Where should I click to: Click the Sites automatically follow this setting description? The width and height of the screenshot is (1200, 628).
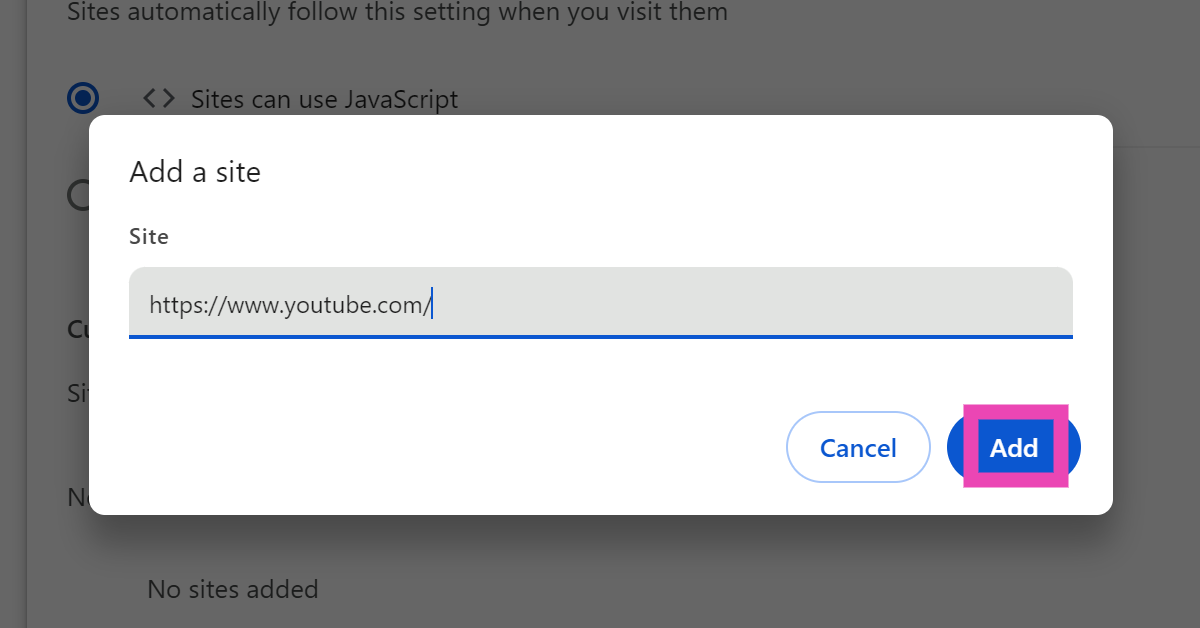[397, 13]
